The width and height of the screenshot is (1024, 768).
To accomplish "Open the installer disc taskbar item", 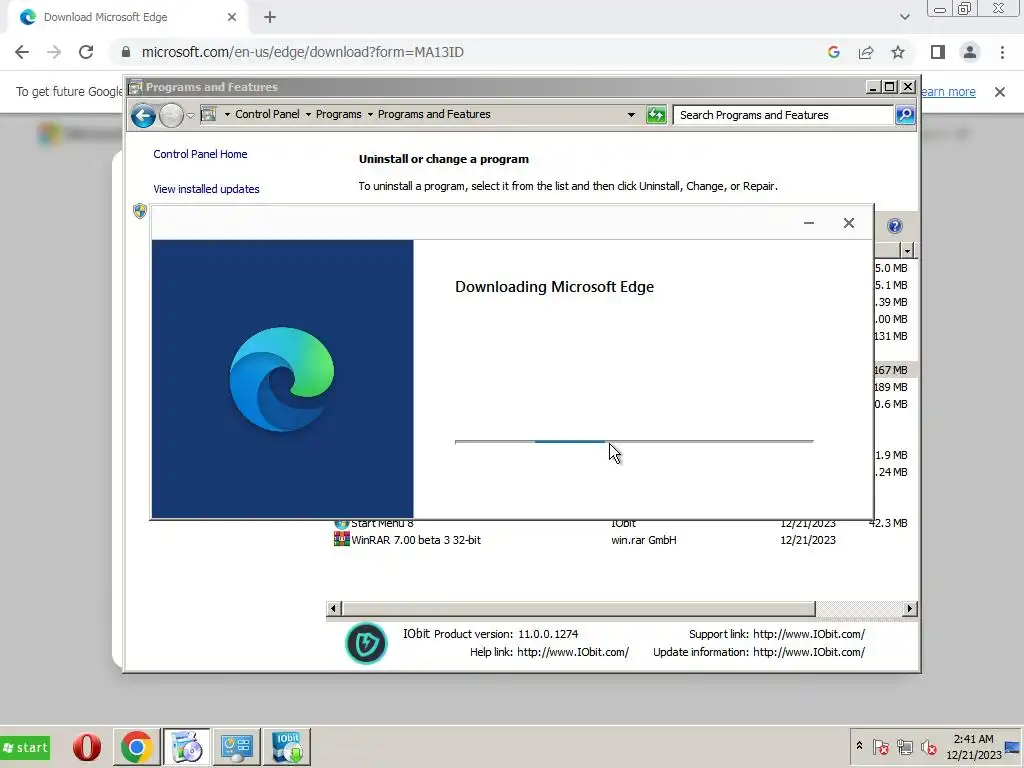I will click(186, 747).
